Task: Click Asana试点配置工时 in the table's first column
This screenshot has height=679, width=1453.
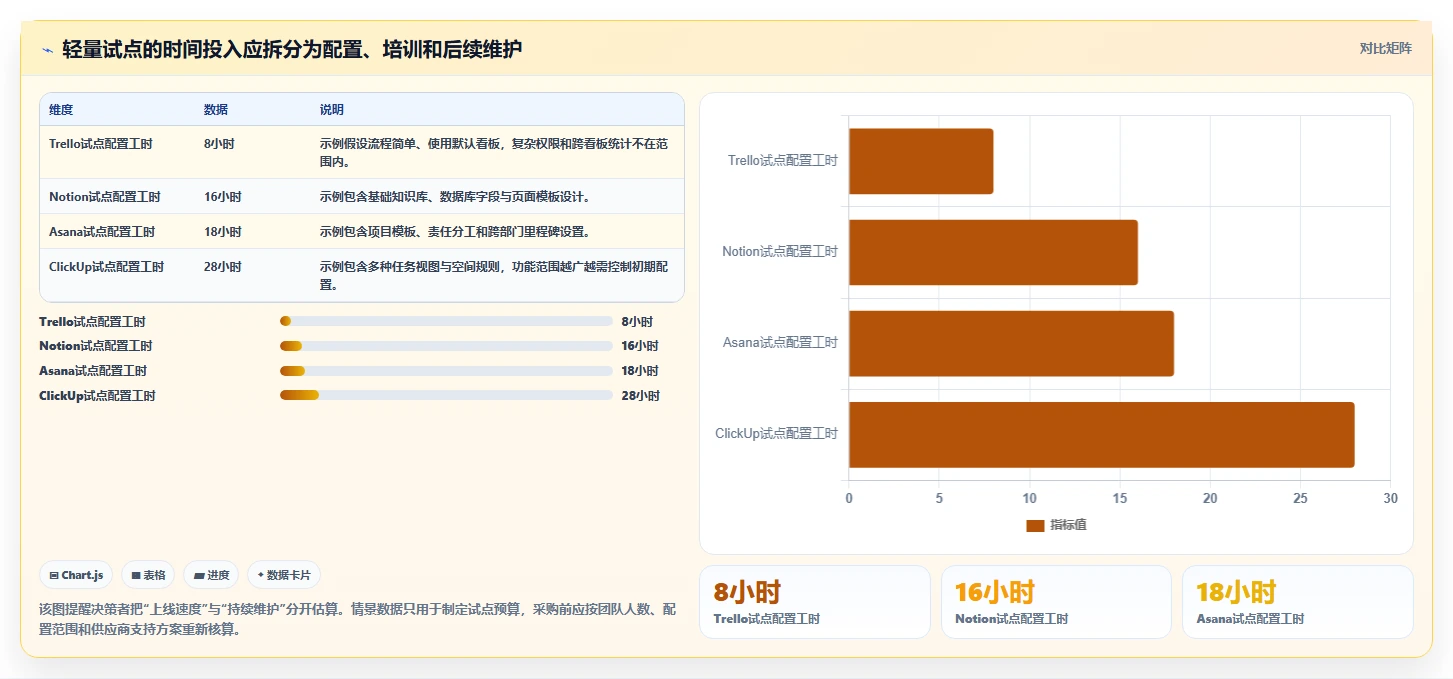Action: click(102, 232)
